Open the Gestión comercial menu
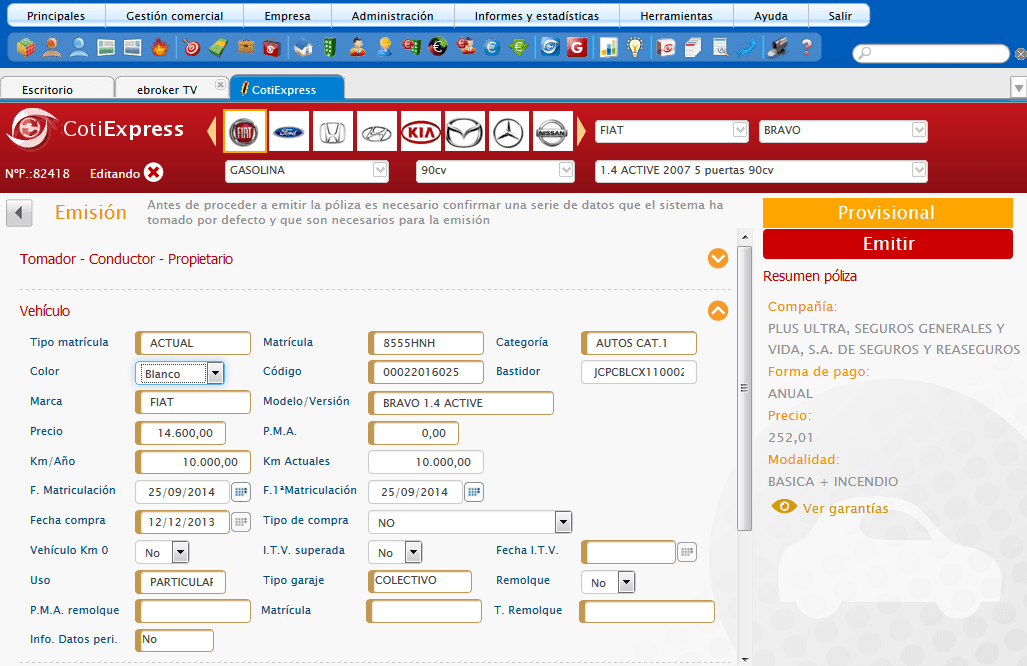Viewport: 1027px width, 666px height. [x=174, y=16]
